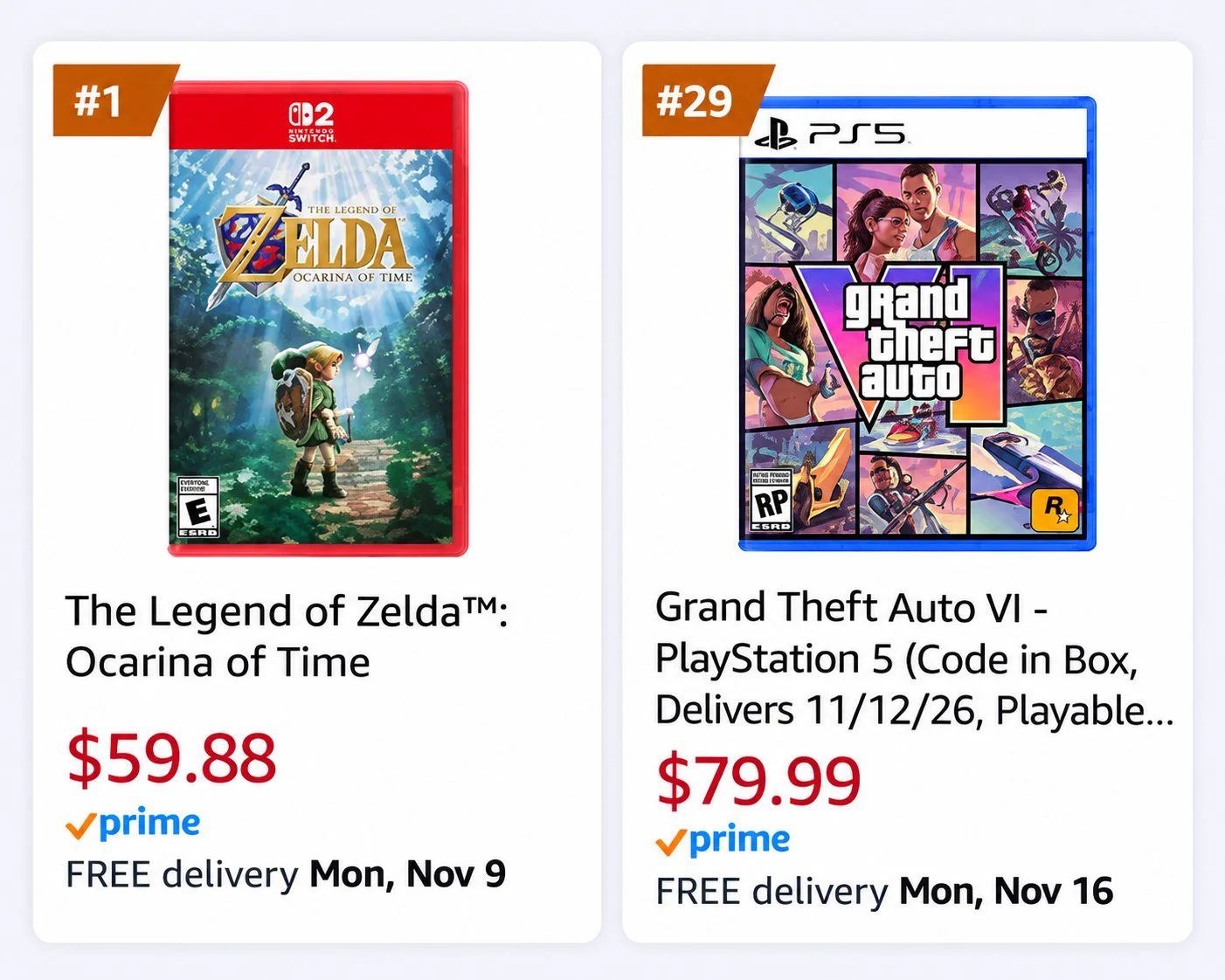Click the $59.88 price

pos(171,757)
